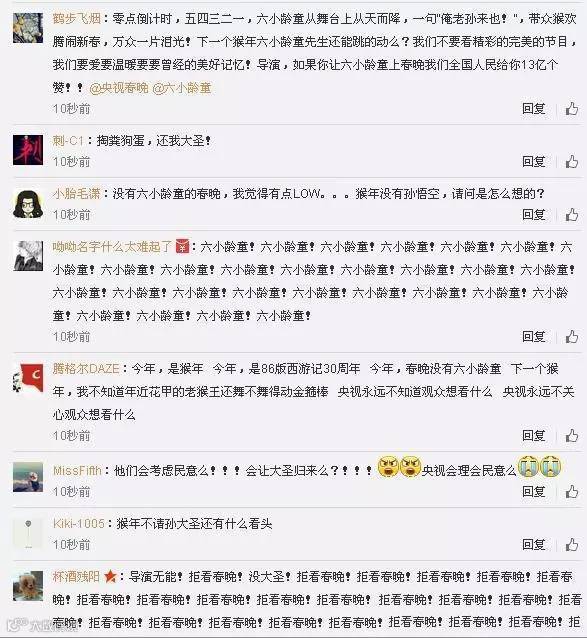587x638 pixels.
Task: Reply to Kiki-1005's comment
Action: (534, 544)
